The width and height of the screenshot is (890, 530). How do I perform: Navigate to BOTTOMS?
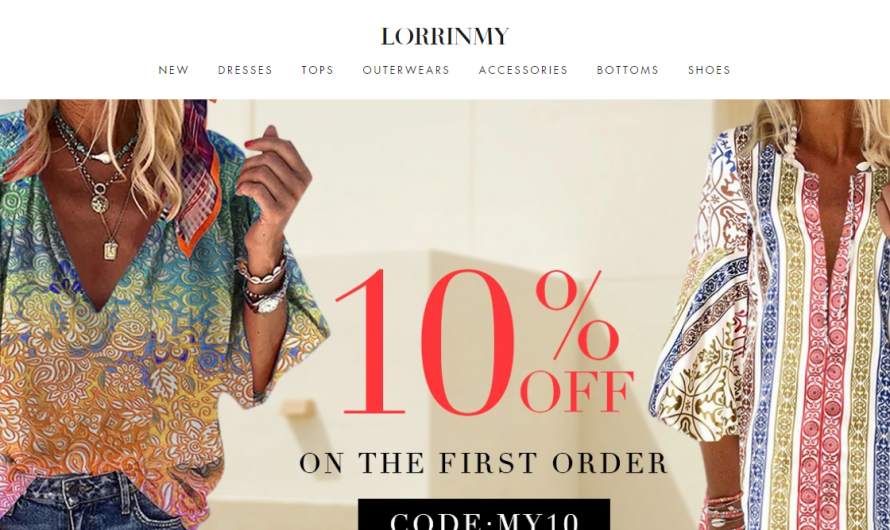[628, 70]
